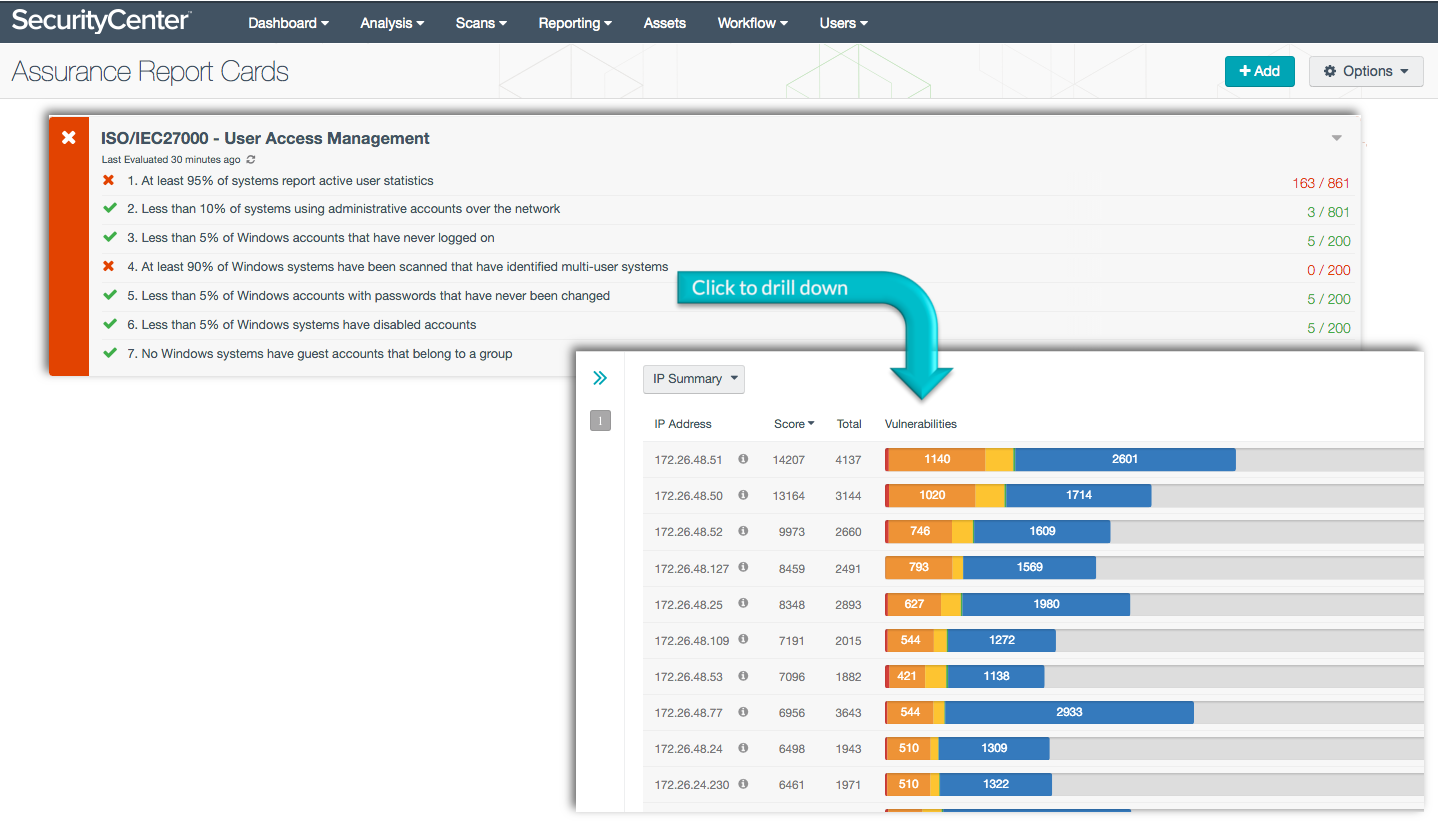This screenshot has height=823, width=1440.
Task: Click the Last Evaluated 30 minutes ago text
Action: pos(171,160)
